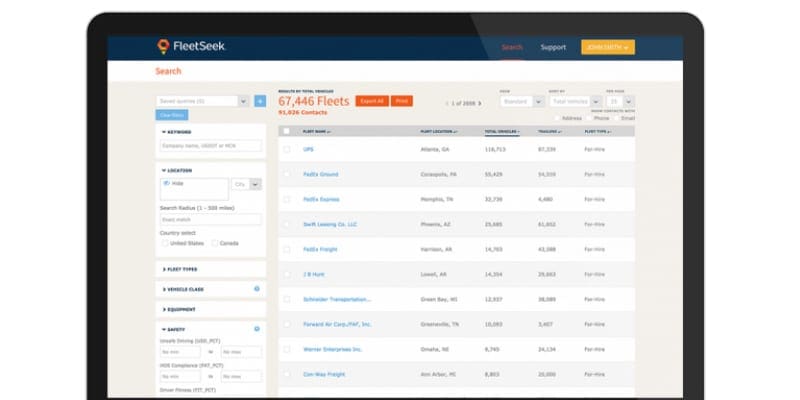Click the blue plus button beside saved queries
This screenshot has height=400, width=800.
pos(260,101)
